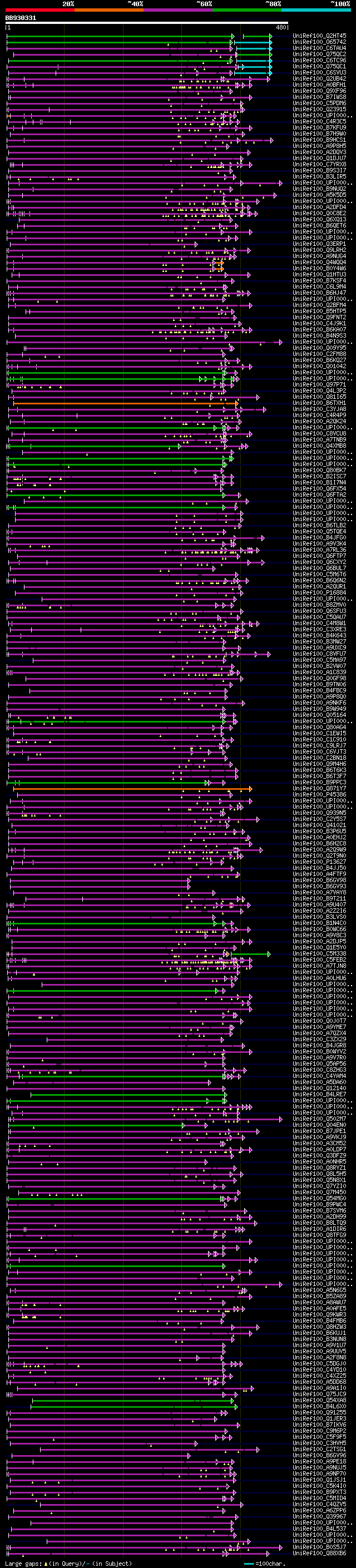This screenshot has width=356, height=1568.
Task: Select the UniRef100_B7IWS8 label
Action: tap(319, 97)
